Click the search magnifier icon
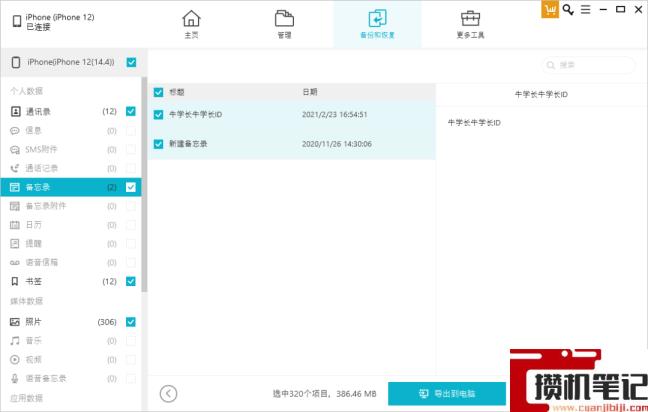 pyautogui.click(x=550, y=65)
